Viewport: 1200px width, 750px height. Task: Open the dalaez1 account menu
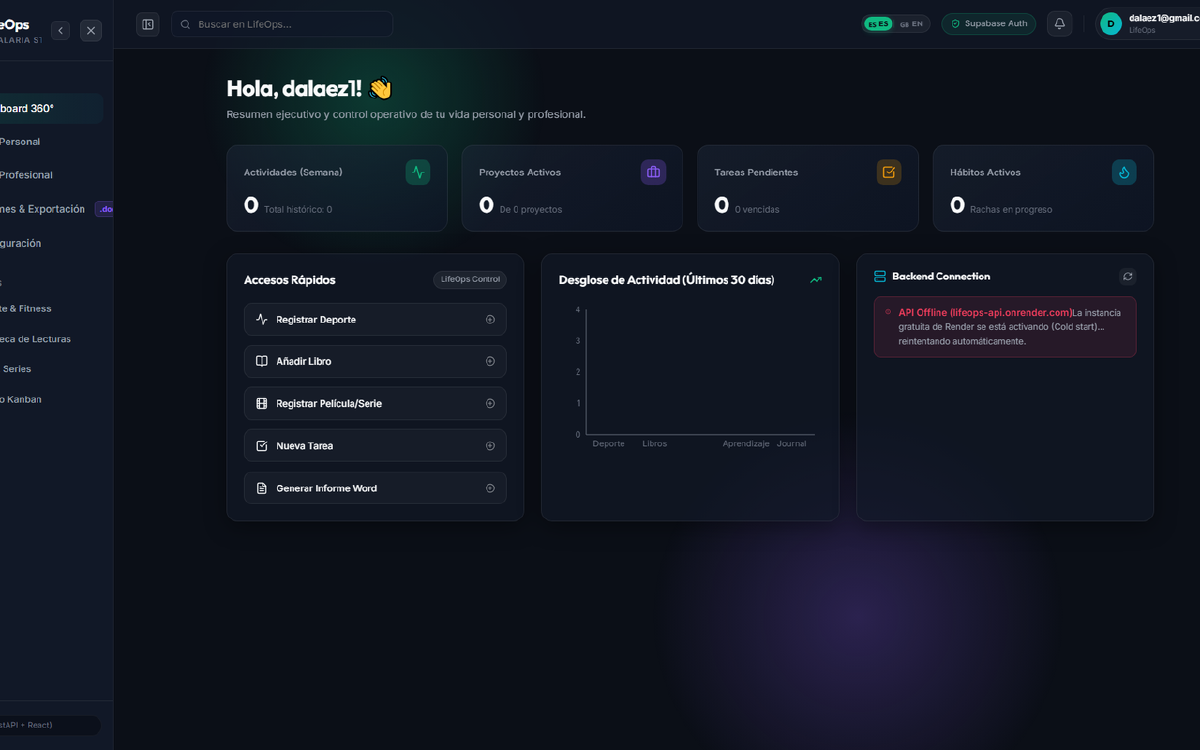click(x=1150, y=24)
